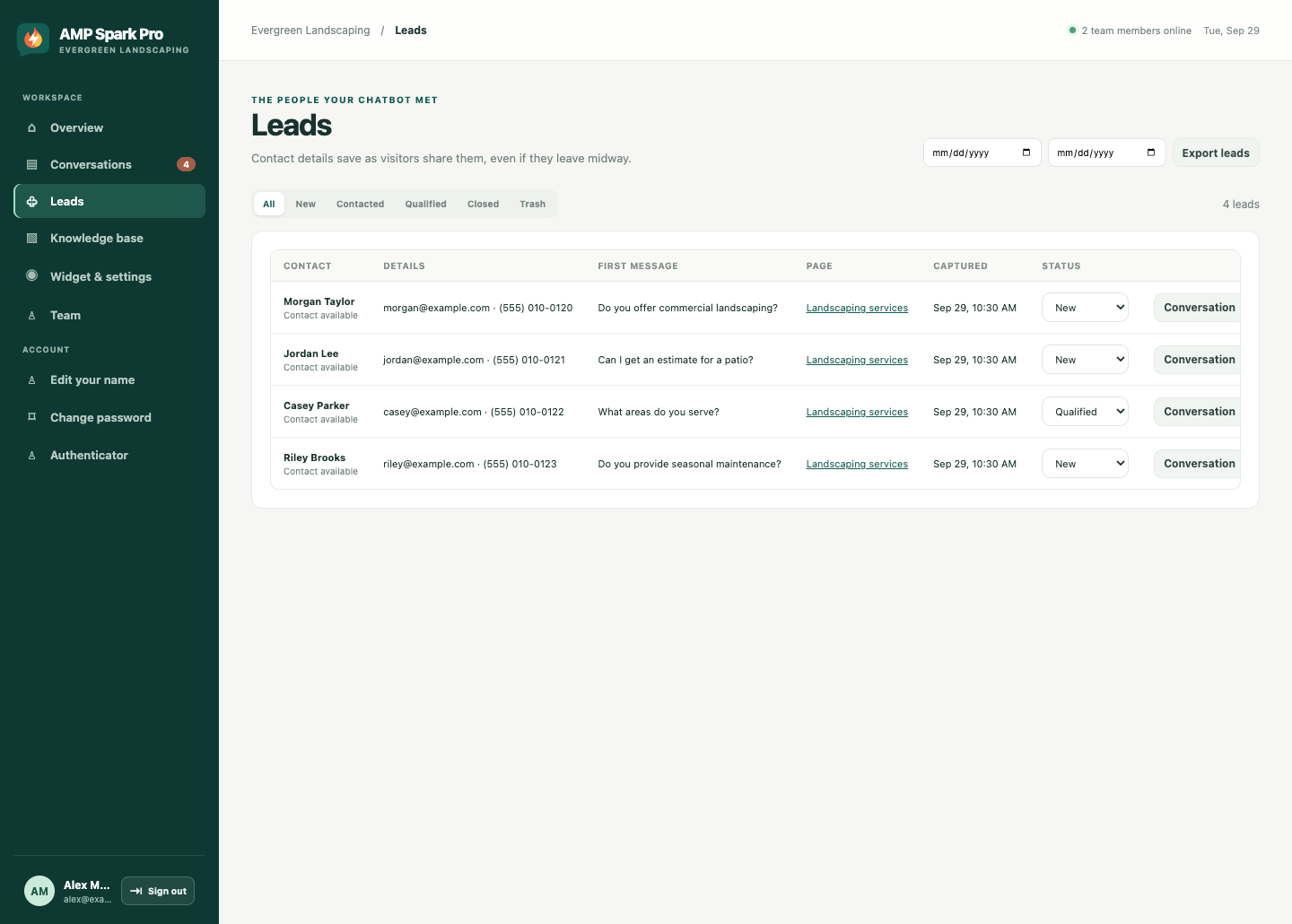Click the Edit your name icon

pos(32,380)
